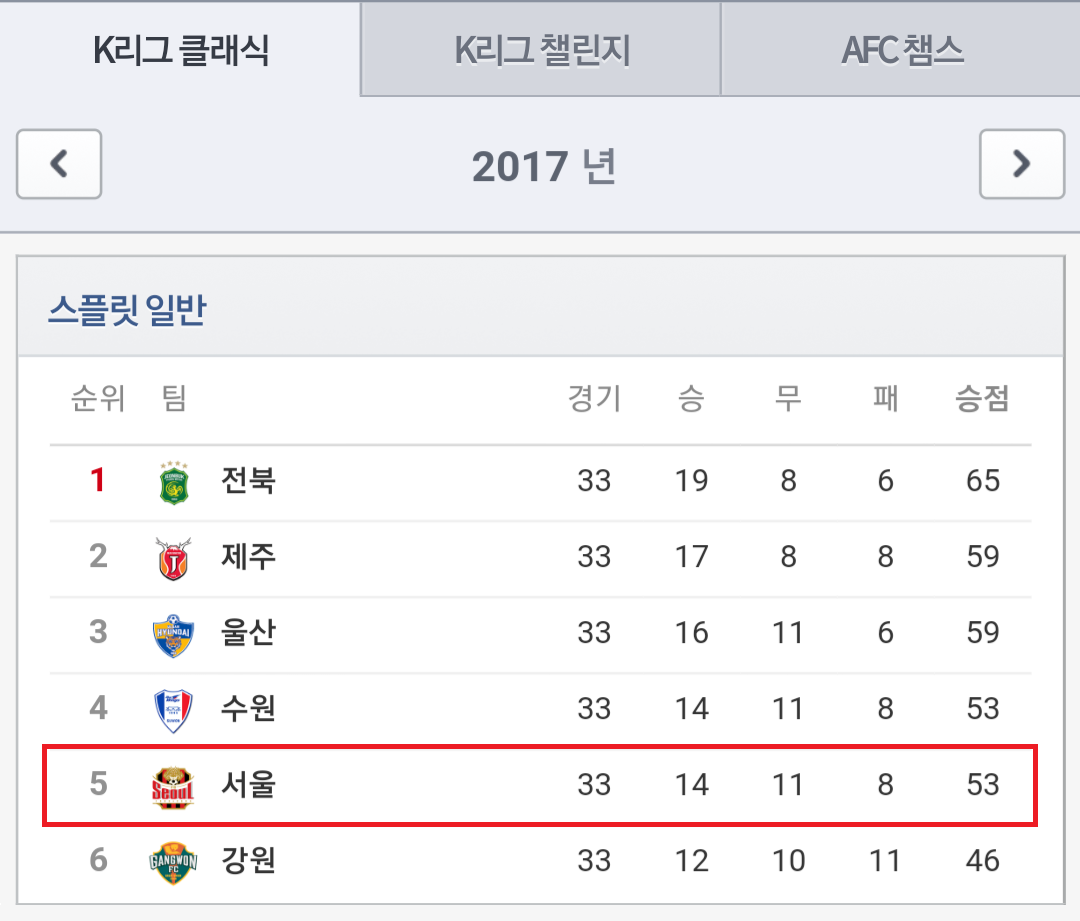The height and width of the screenshot is (921, 1080).
Task: Click the Jeju United crest icon
Action: click(173, 559)
